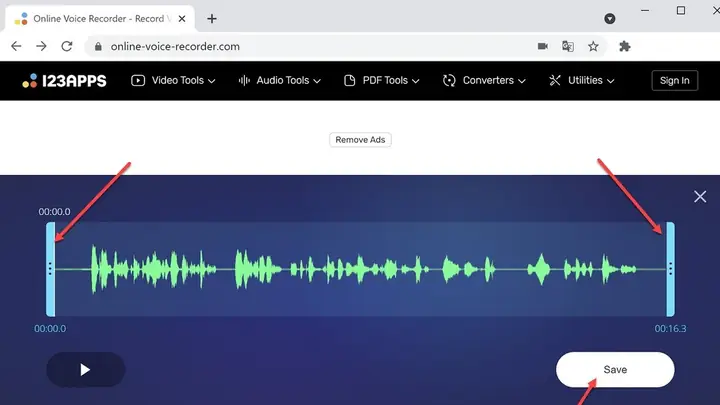Click the Sign In button
This screenshot has width=720, height=405.
[x=675, y=80]
